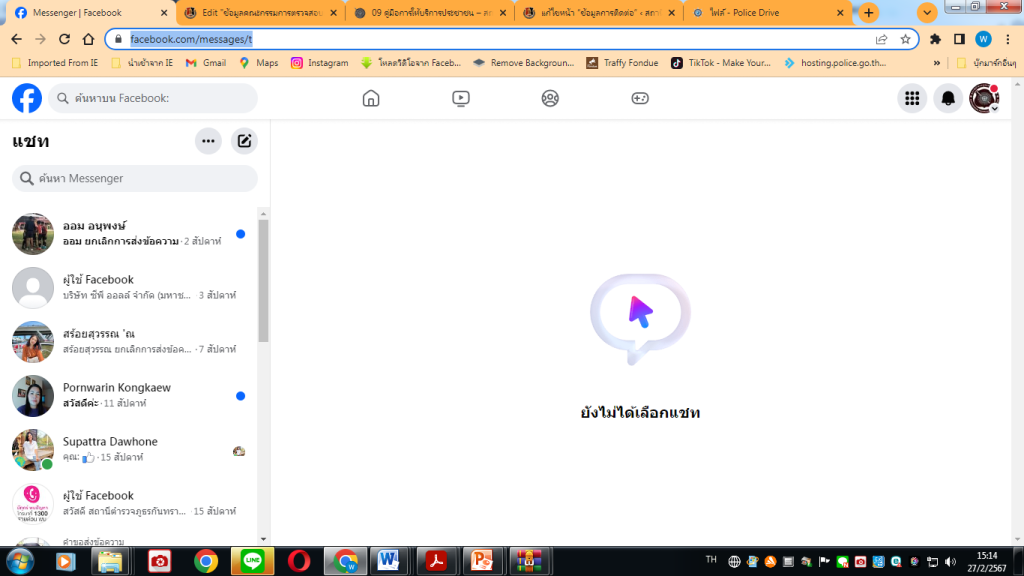
Task: Open the Facebook Home icon
Action: click(x=371, y=98)
